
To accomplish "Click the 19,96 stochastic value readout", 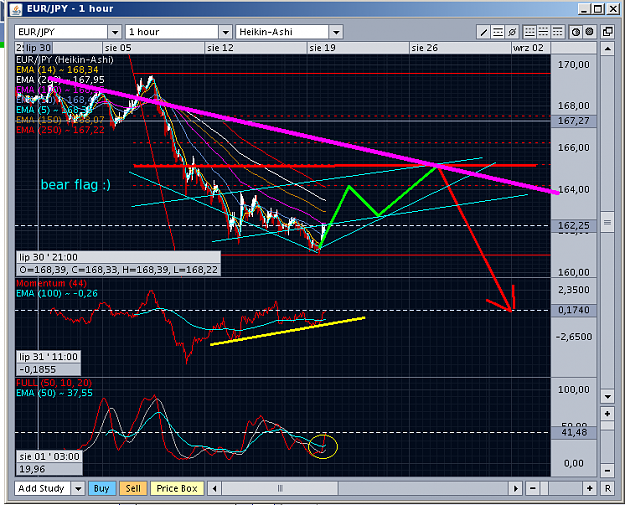I will click(x=49, y=469).
